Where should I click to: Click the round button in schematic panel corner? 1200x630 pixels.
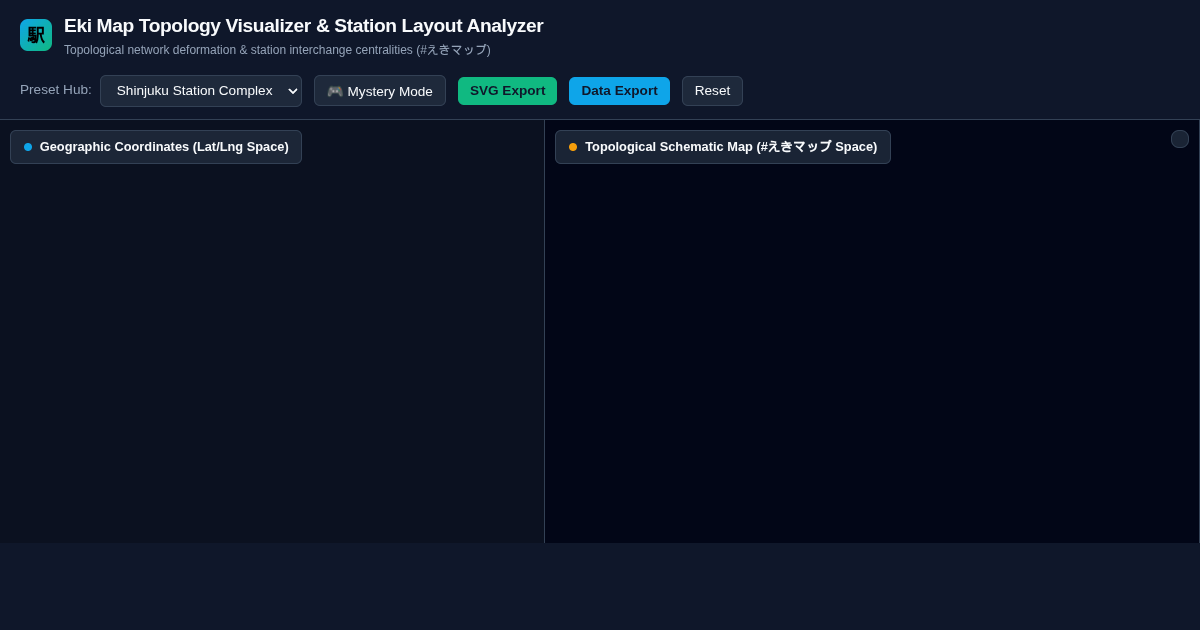coord(1180,139)
